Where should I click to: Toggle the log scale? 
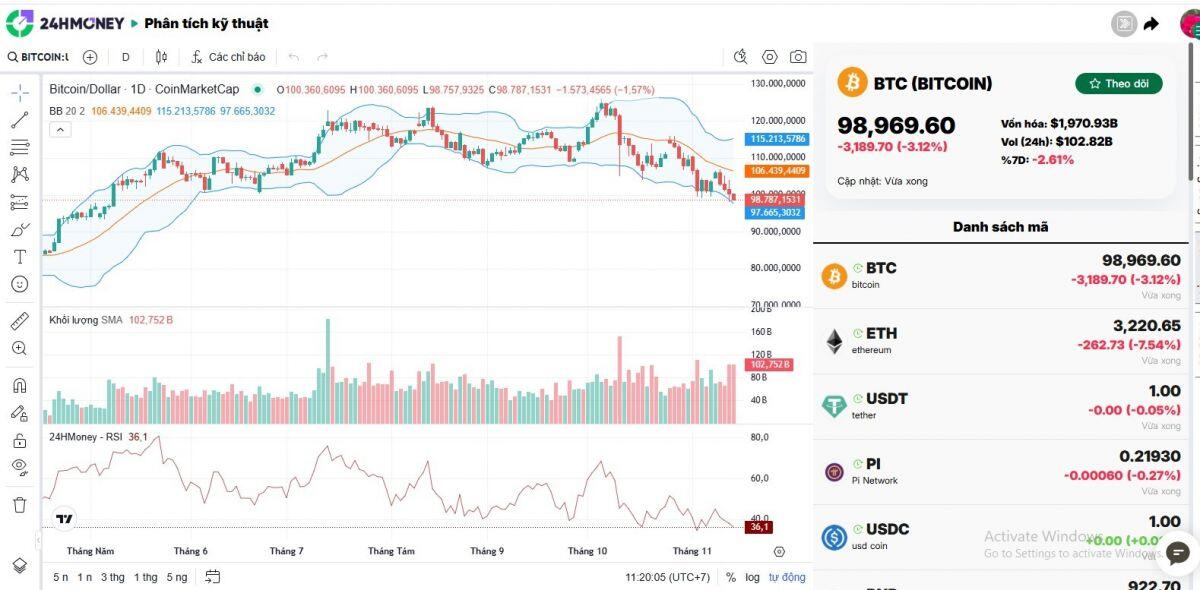[x=752, y=577]
